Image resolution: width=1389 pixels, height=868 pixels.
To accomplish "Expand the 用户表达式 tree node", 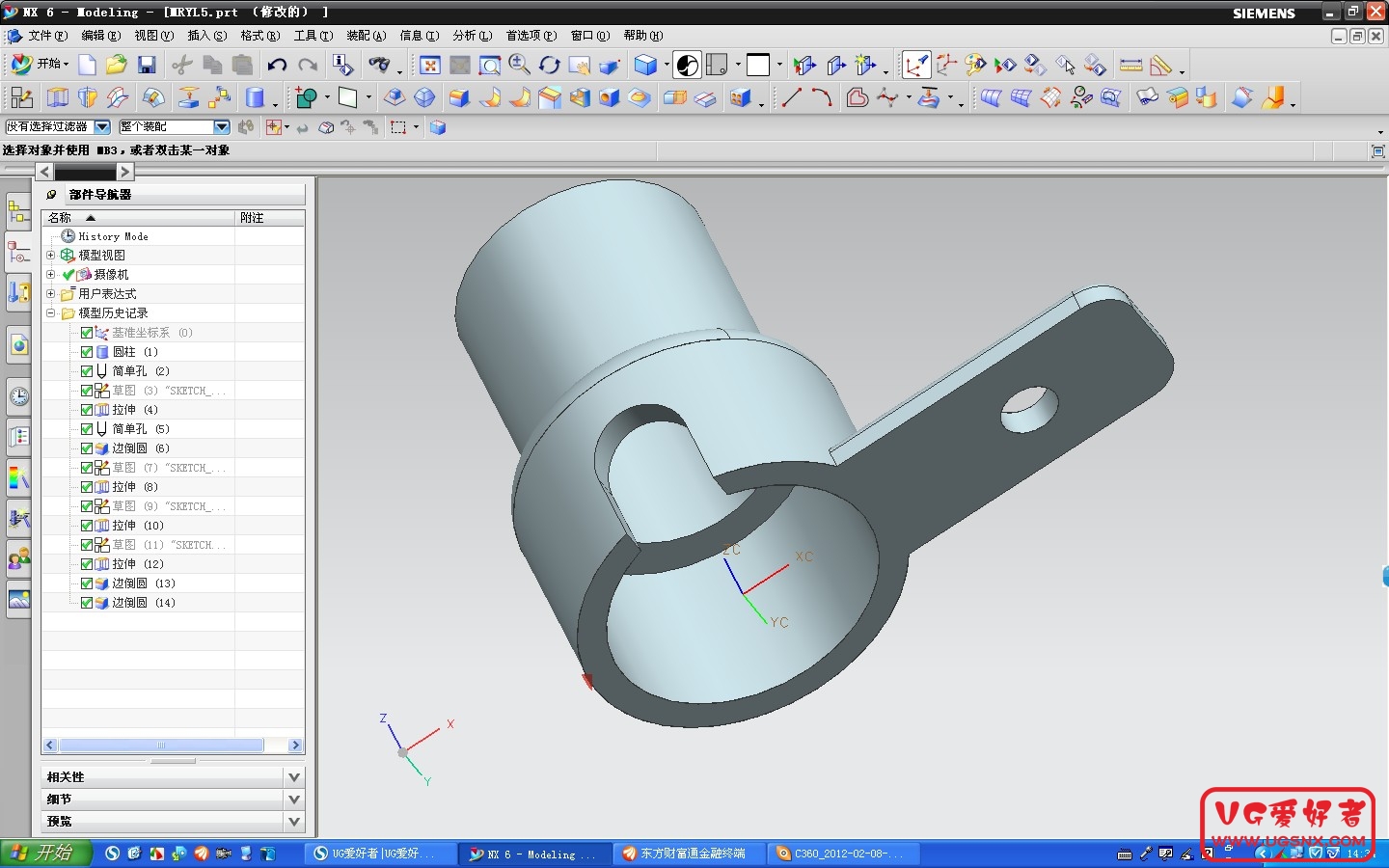I will click(51, 293).
